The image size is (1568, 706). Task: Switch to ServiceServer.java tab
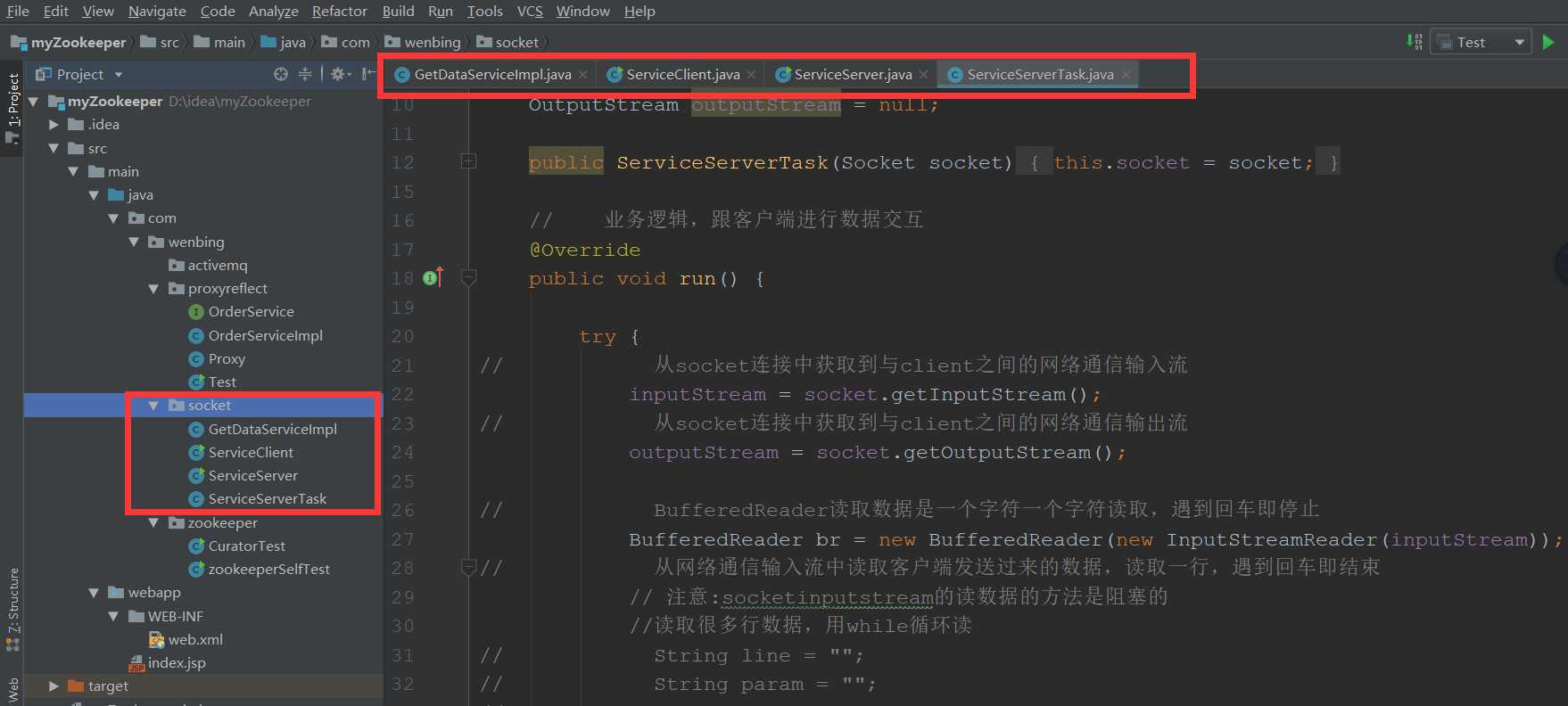pos(853,75)
